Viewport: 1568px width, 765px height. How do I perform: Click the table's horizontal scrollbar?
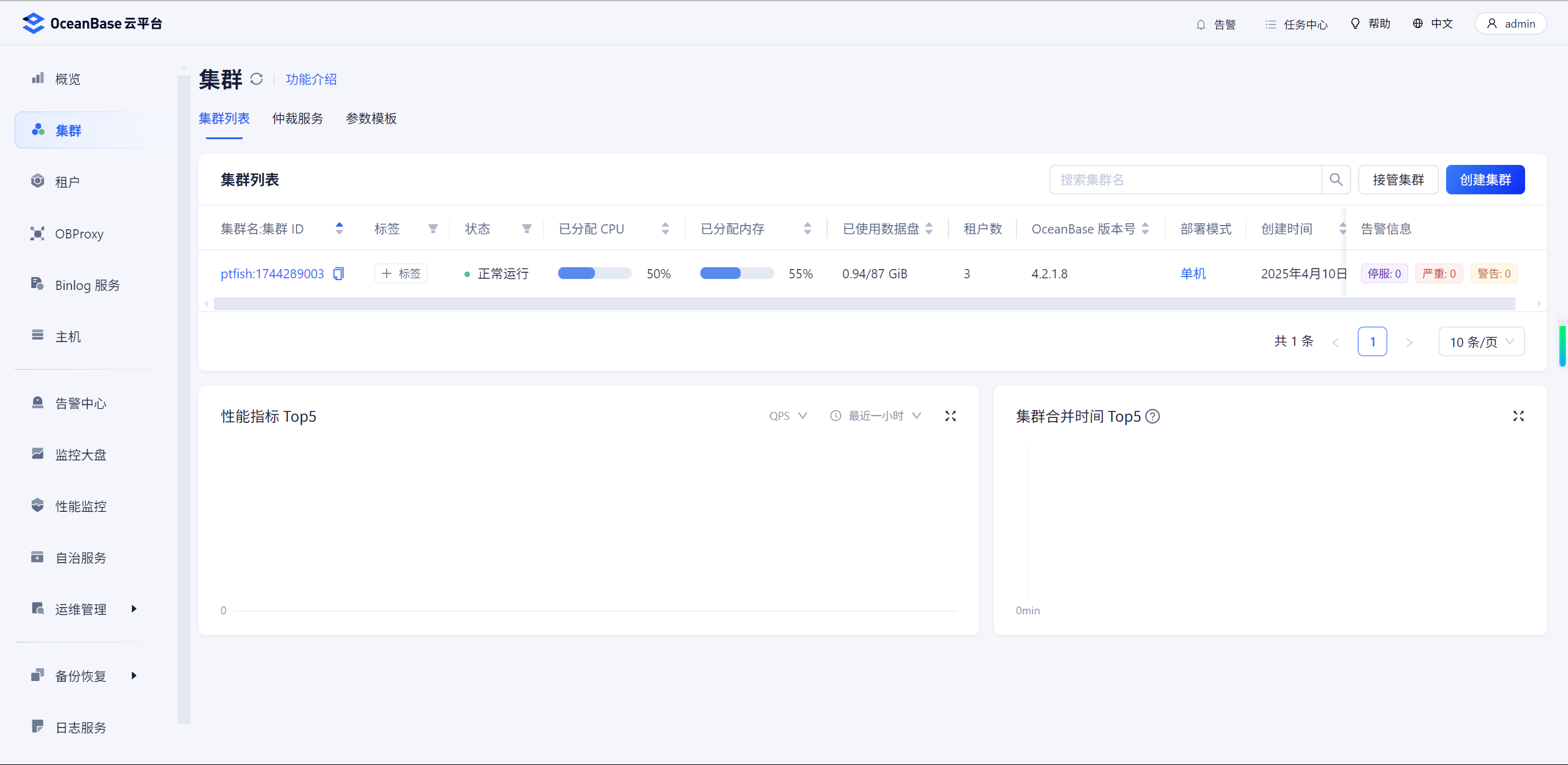[x=865, y=303]
